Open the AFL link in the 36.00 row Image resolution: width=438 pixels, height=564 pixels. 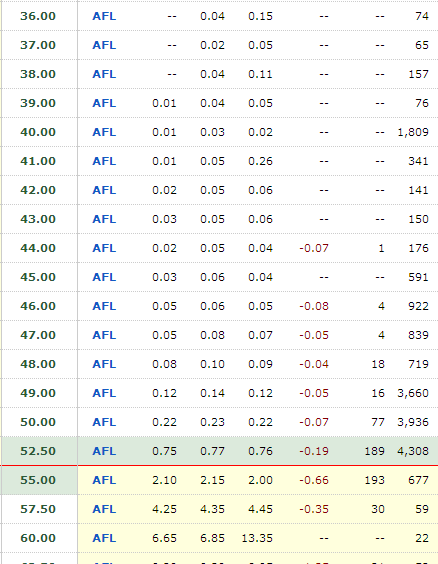(104, 16)
